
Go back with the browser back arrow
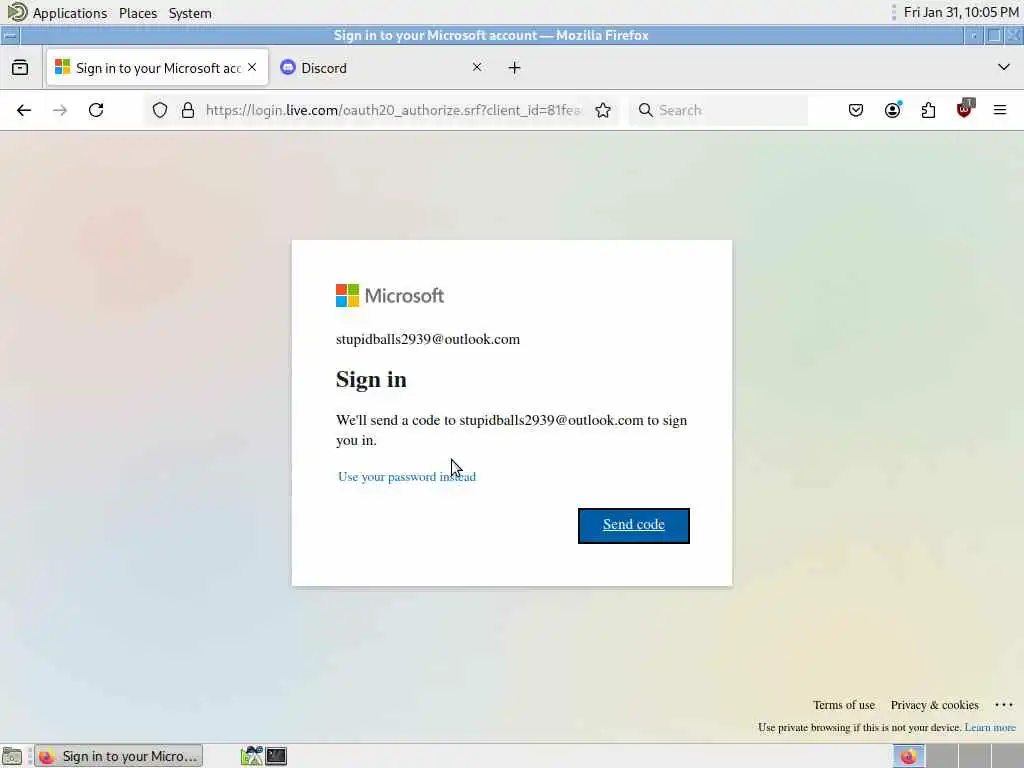point(24,110)
